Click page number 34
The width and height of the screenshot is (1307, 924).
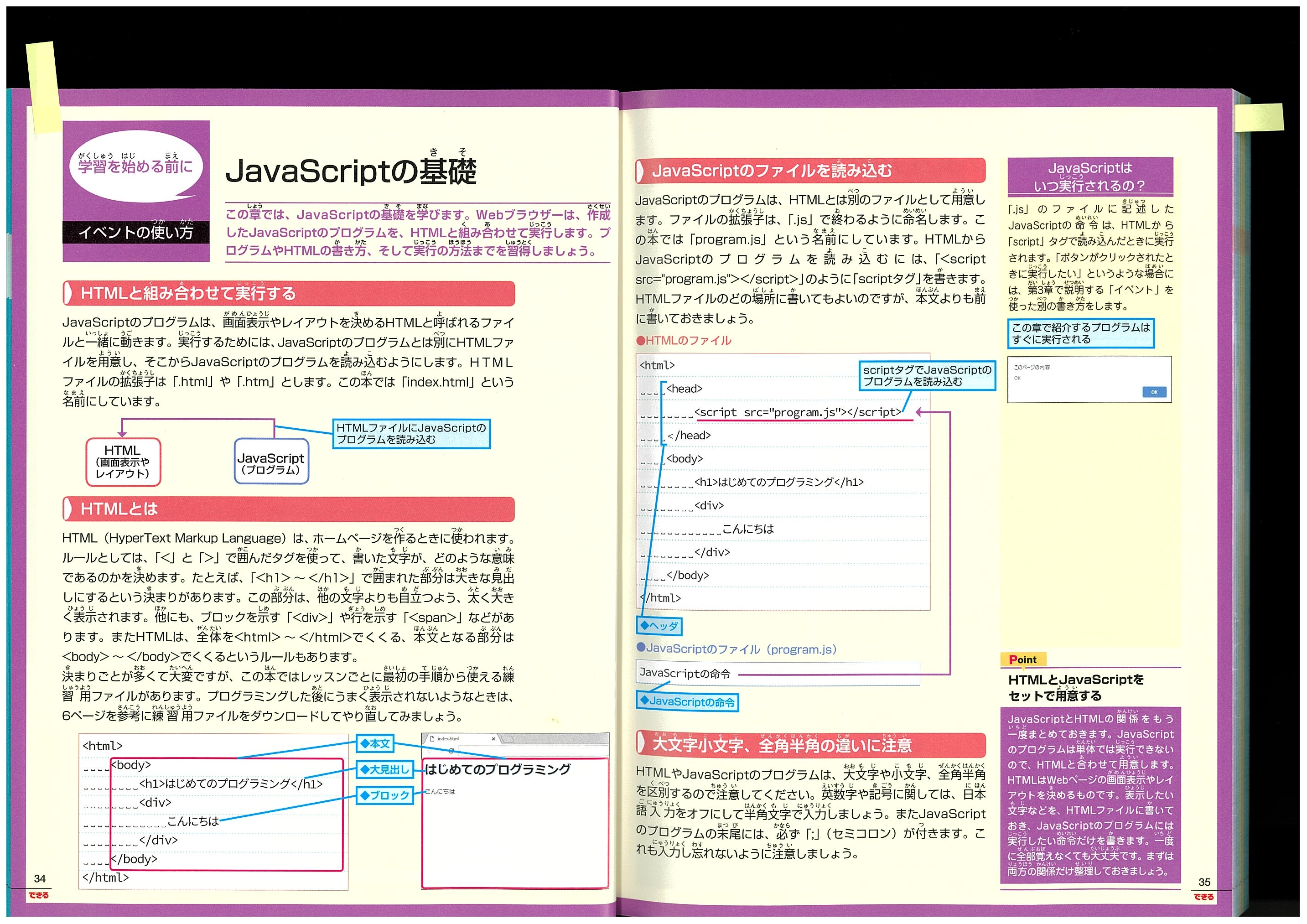tap(40, 878)
